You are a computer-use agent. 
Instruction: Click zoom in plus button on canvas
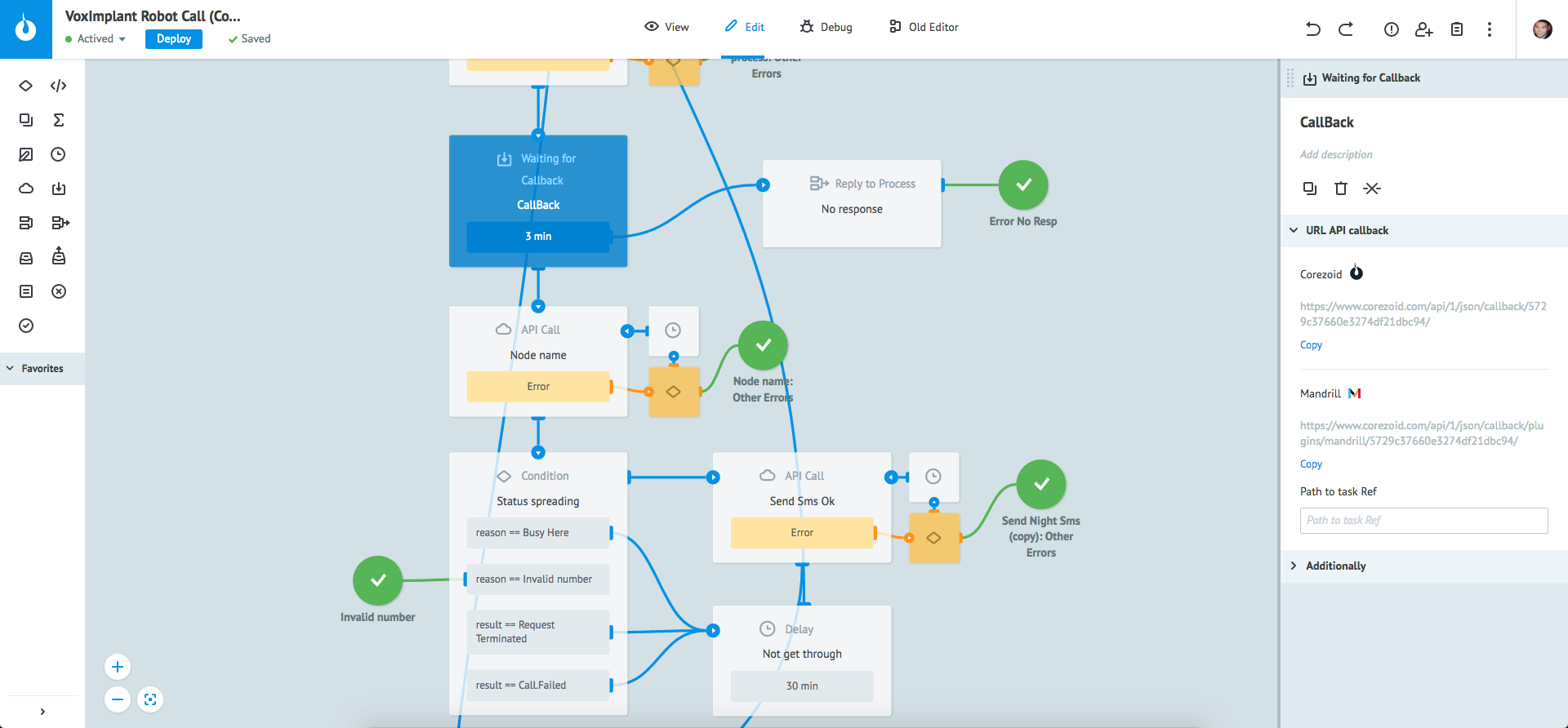tap(118, 667)
